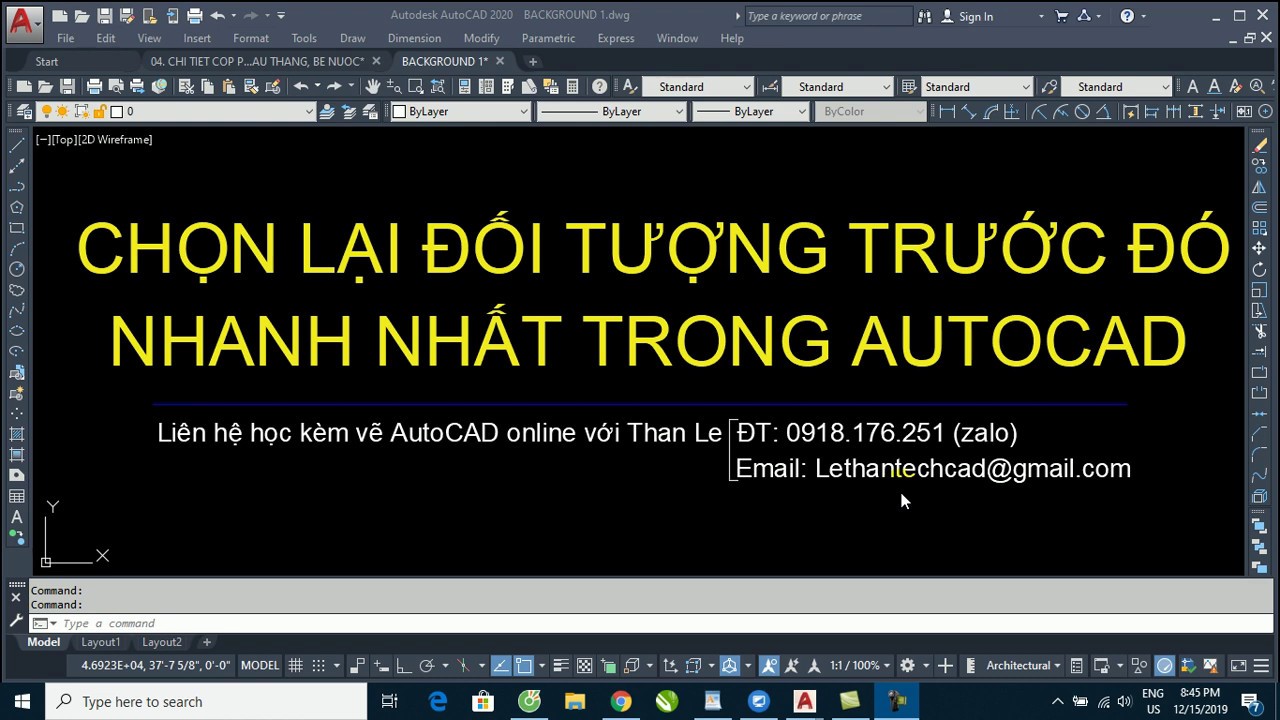Click the New drawing icon in the Standard toolbar

tap(24, 86)
